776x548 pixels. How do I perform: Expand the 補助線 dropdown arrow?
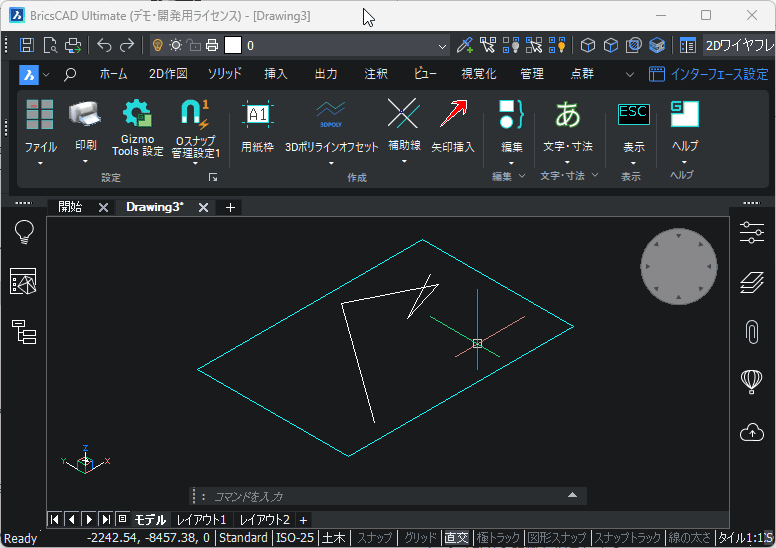(x=403, y=160)
